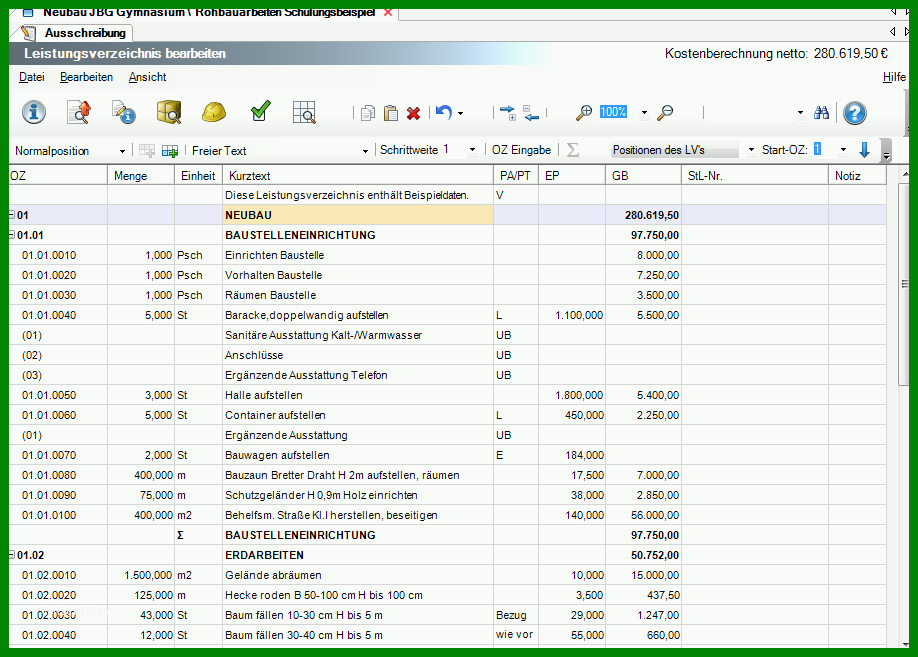Image resolution: width=918 pixels, height=657 pixels.
Task: Click the 100% zoom field
Action: click(x=613, y=112)
